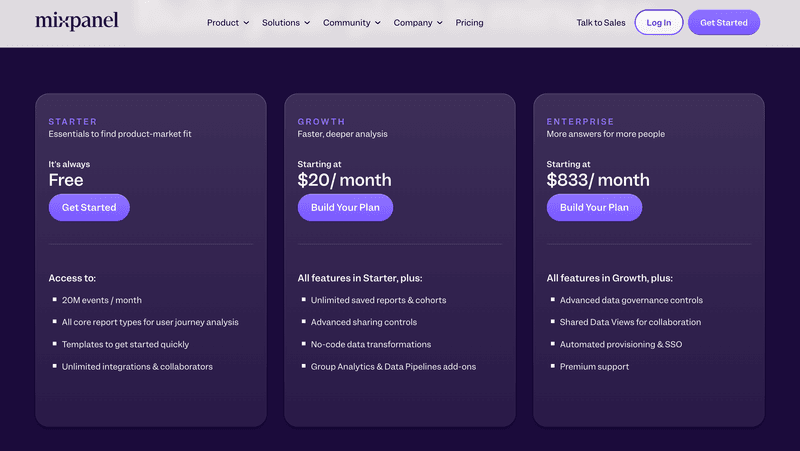Image resolution: width=800 pixels, height=451 pixels.
Task: Click the $20/ month Growth price
Action: pyautogui.click(x=344, y=180)
